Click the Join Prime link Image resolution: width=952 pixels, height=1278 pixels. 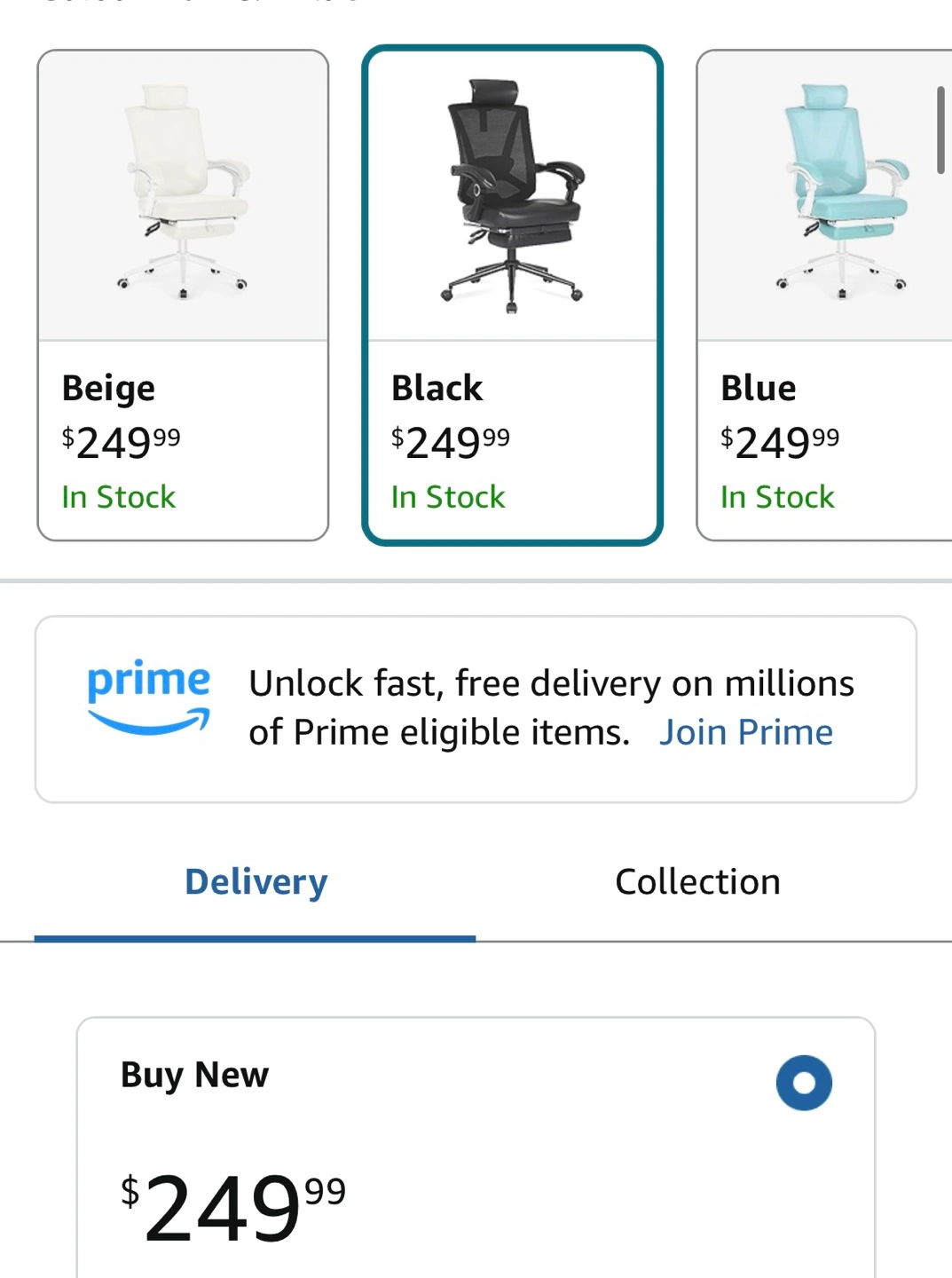pyautogui.click(x=745, y=733)
